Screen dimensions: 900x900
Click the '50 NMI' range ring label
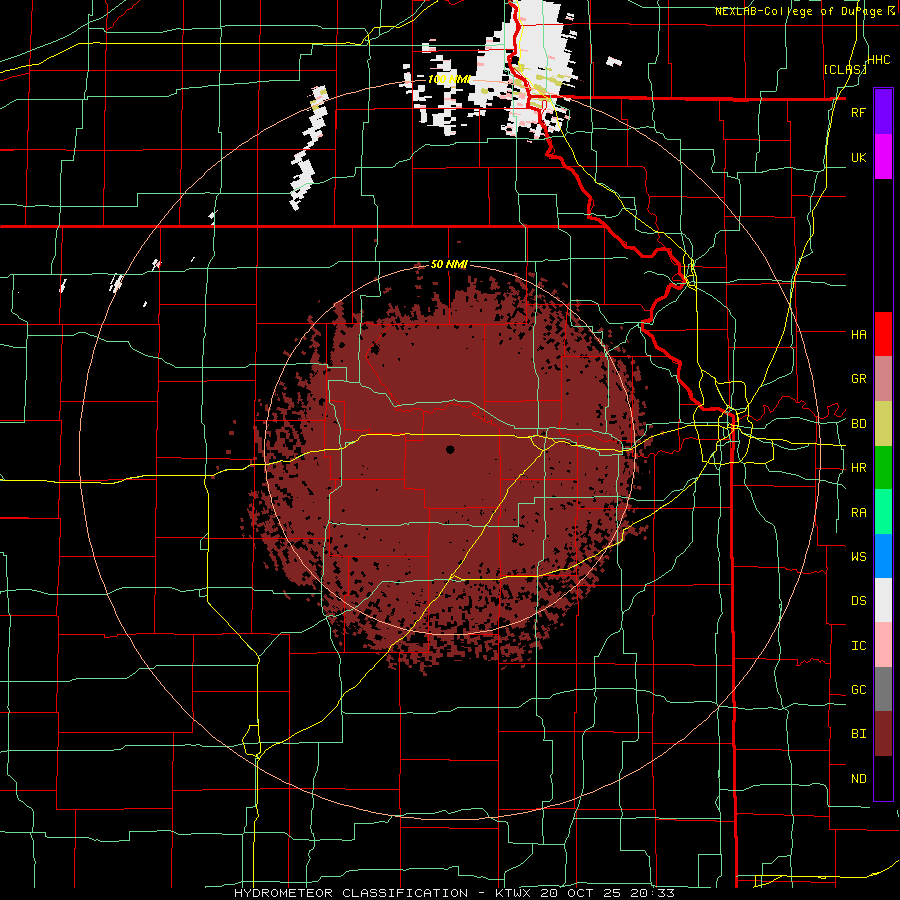(449, 265)
